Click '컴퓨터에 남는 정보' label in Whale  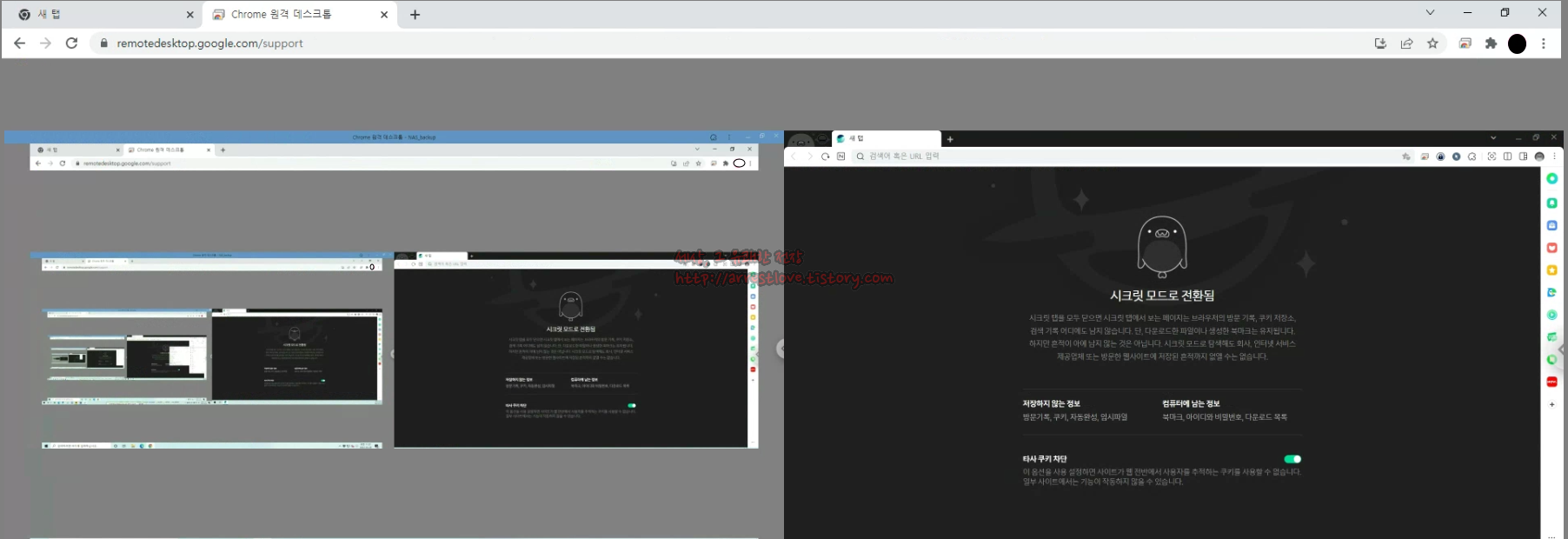pos(1191,403)
